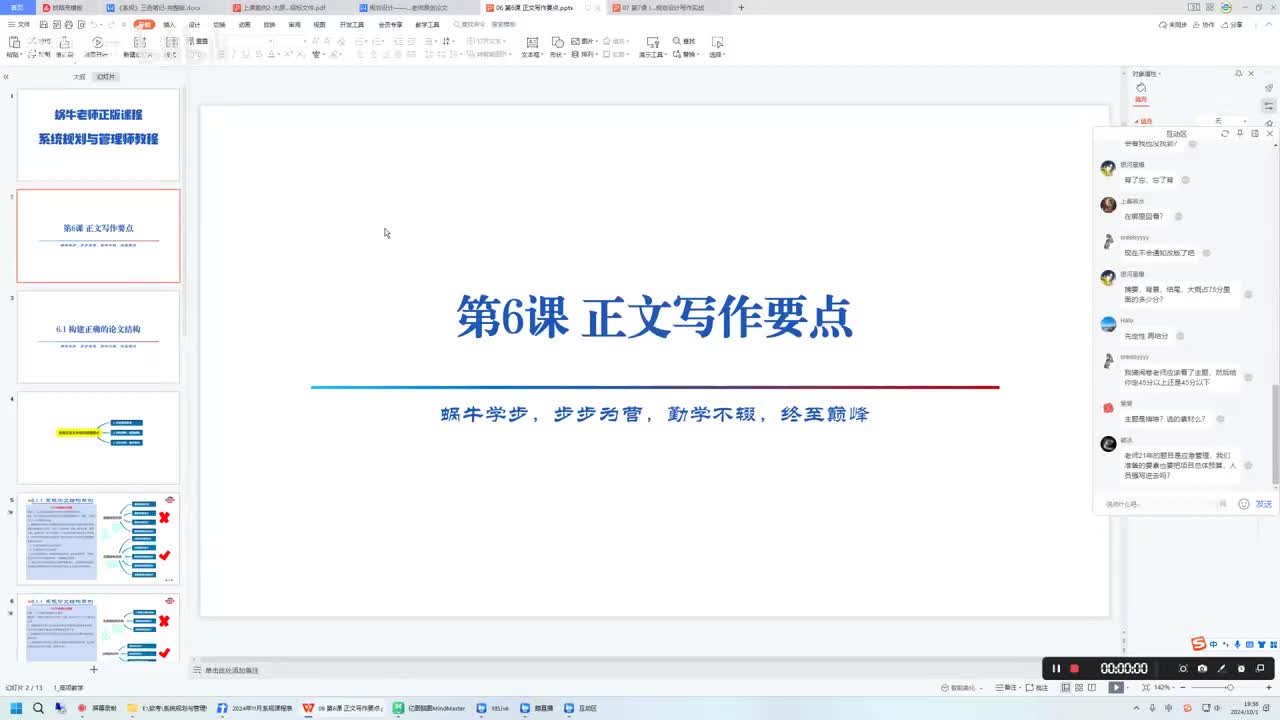Open the 插入 ribbon tab
This screenshot has height=720, width=1280.
click(x=169, y=24)
